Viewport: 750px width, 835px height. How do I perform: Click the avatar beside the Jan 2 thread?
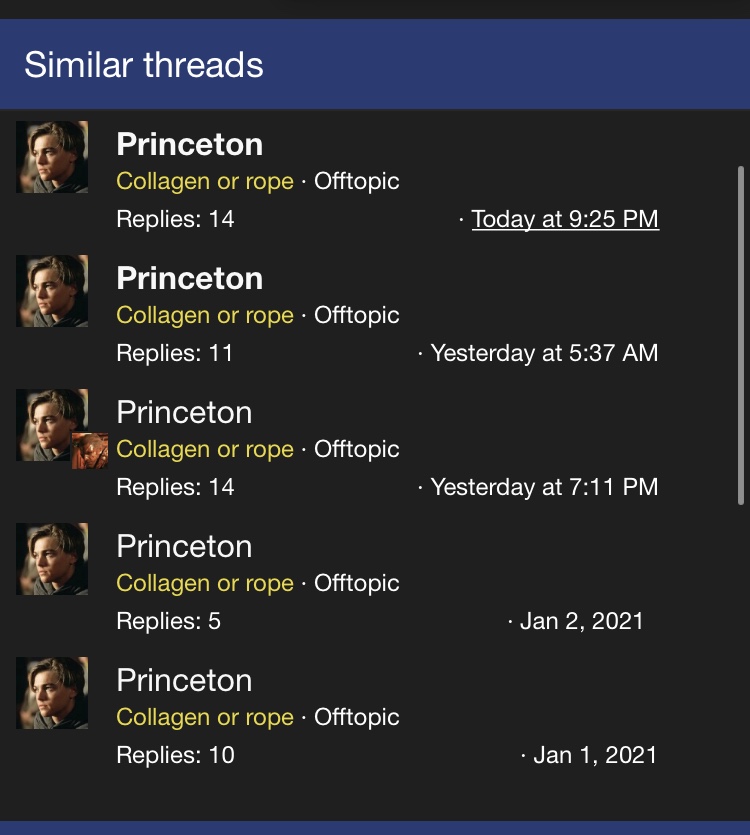coord(52,559)
